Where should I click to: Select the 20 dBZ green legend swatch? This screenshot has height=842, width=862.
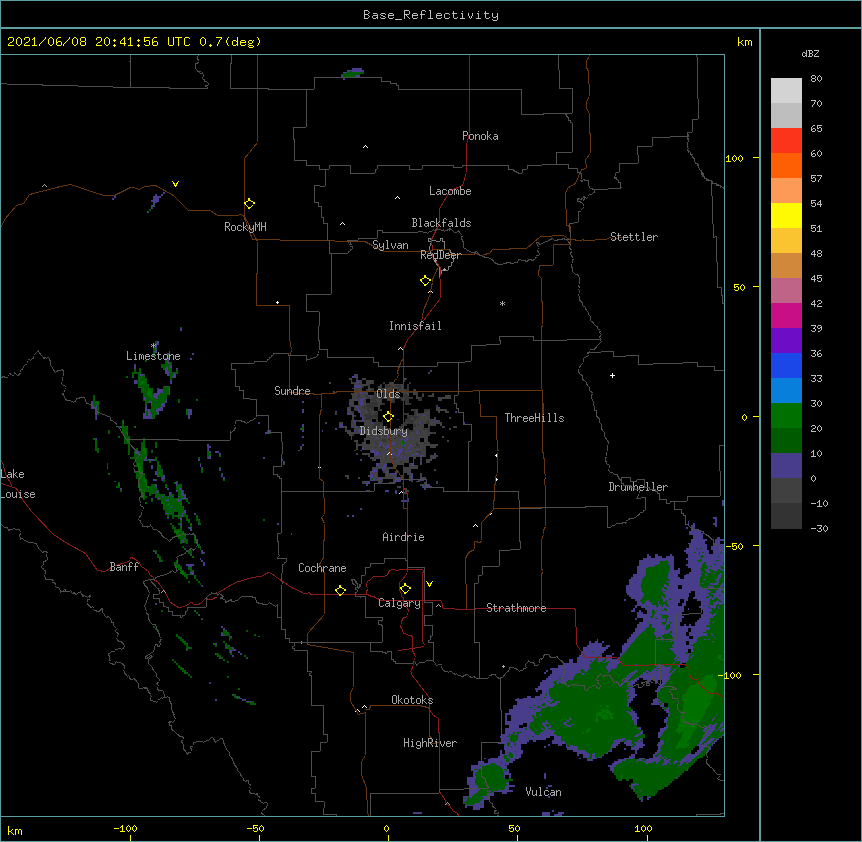click(786, 416)
